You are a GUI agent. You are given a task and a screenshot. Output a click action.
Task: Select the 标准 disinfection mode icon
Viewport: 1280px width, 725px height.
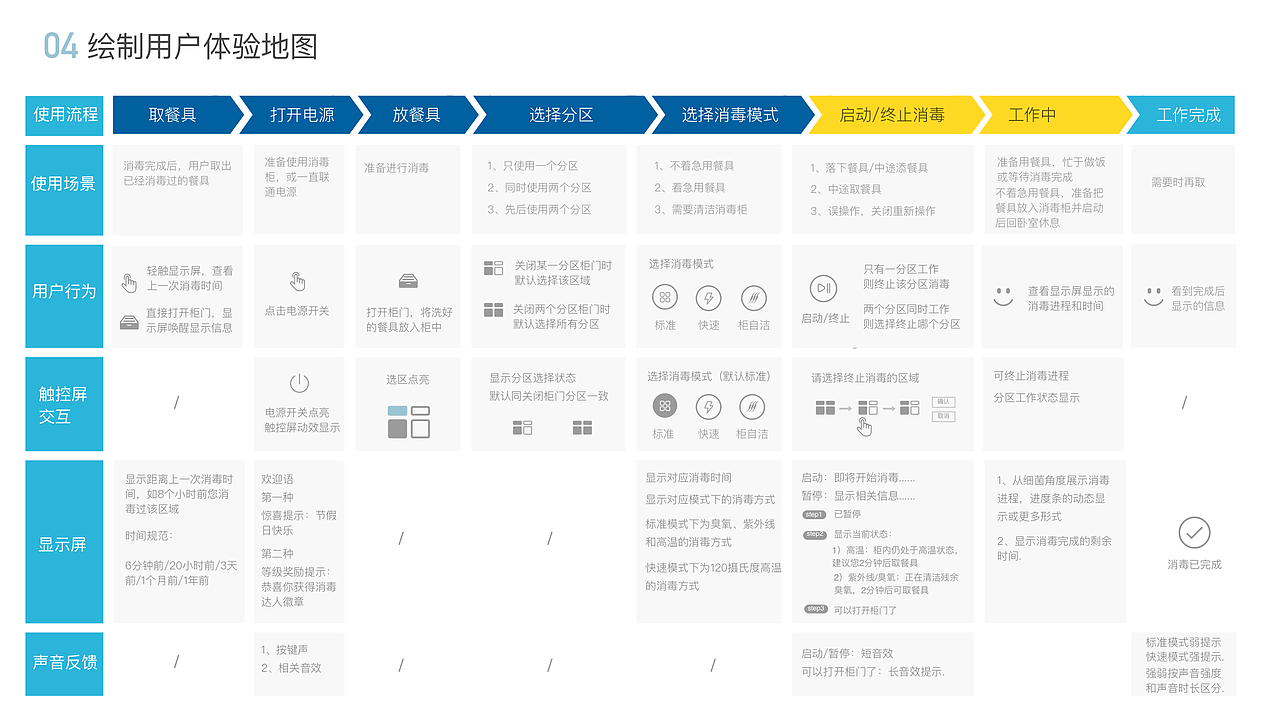664,298
